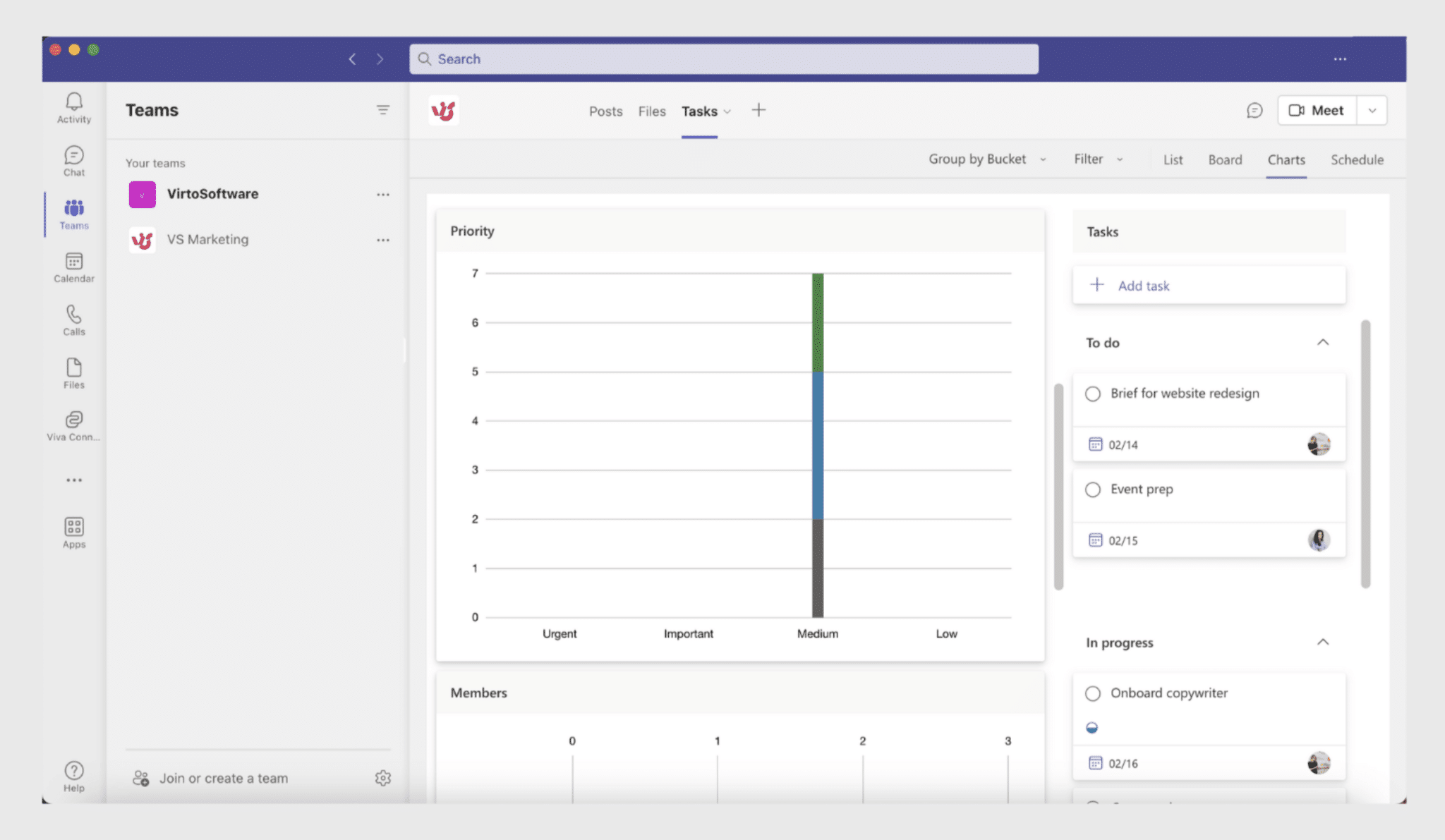Screen dimensions: 1445x840
Task: Switch to the Posts tab
Action: point(605,111)
